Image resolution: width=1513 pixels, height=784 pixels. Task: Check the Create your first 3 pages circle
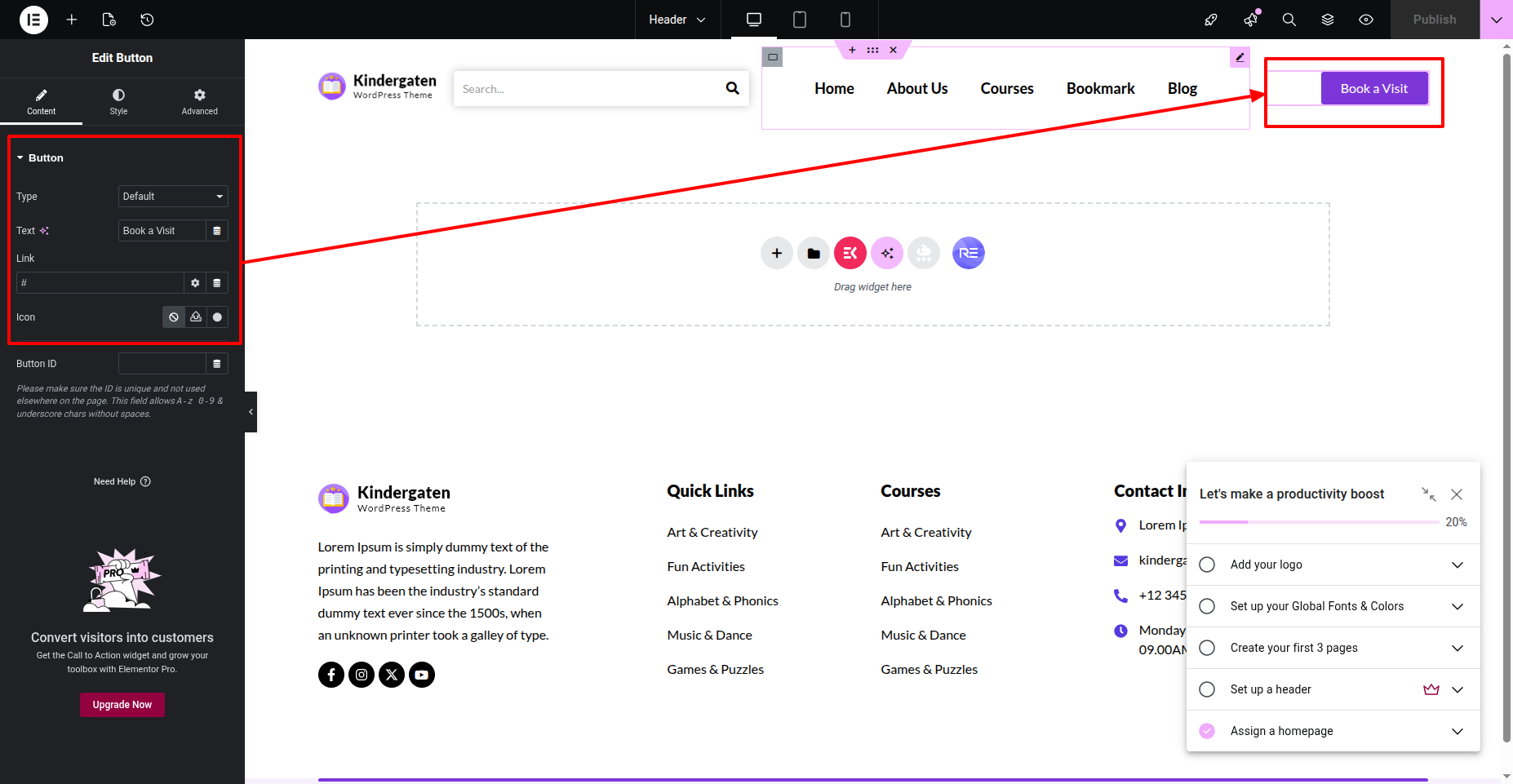click(x=1207, y=648)
